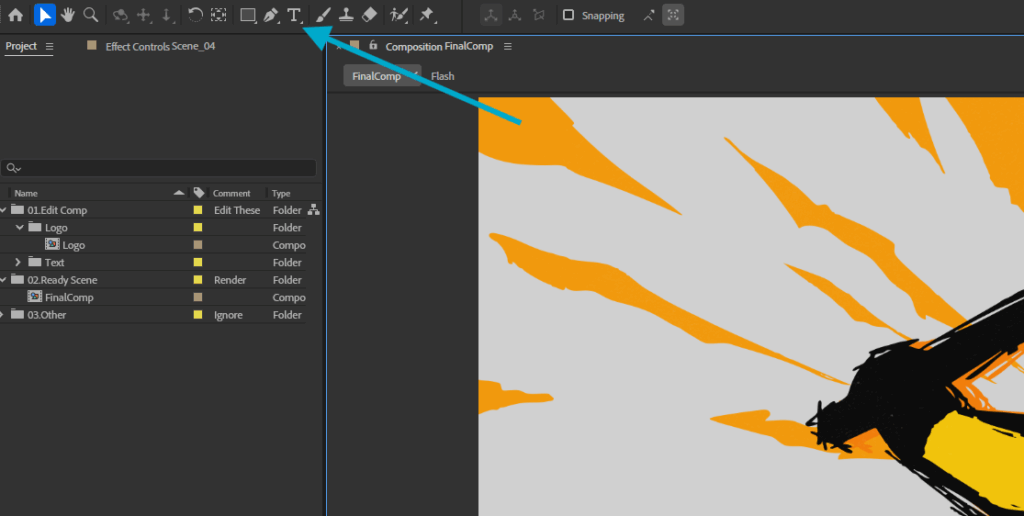Screen dimensions: 1024x516
Task: Select the Rectangle shape tool
Action: click(x=248, y=15)
